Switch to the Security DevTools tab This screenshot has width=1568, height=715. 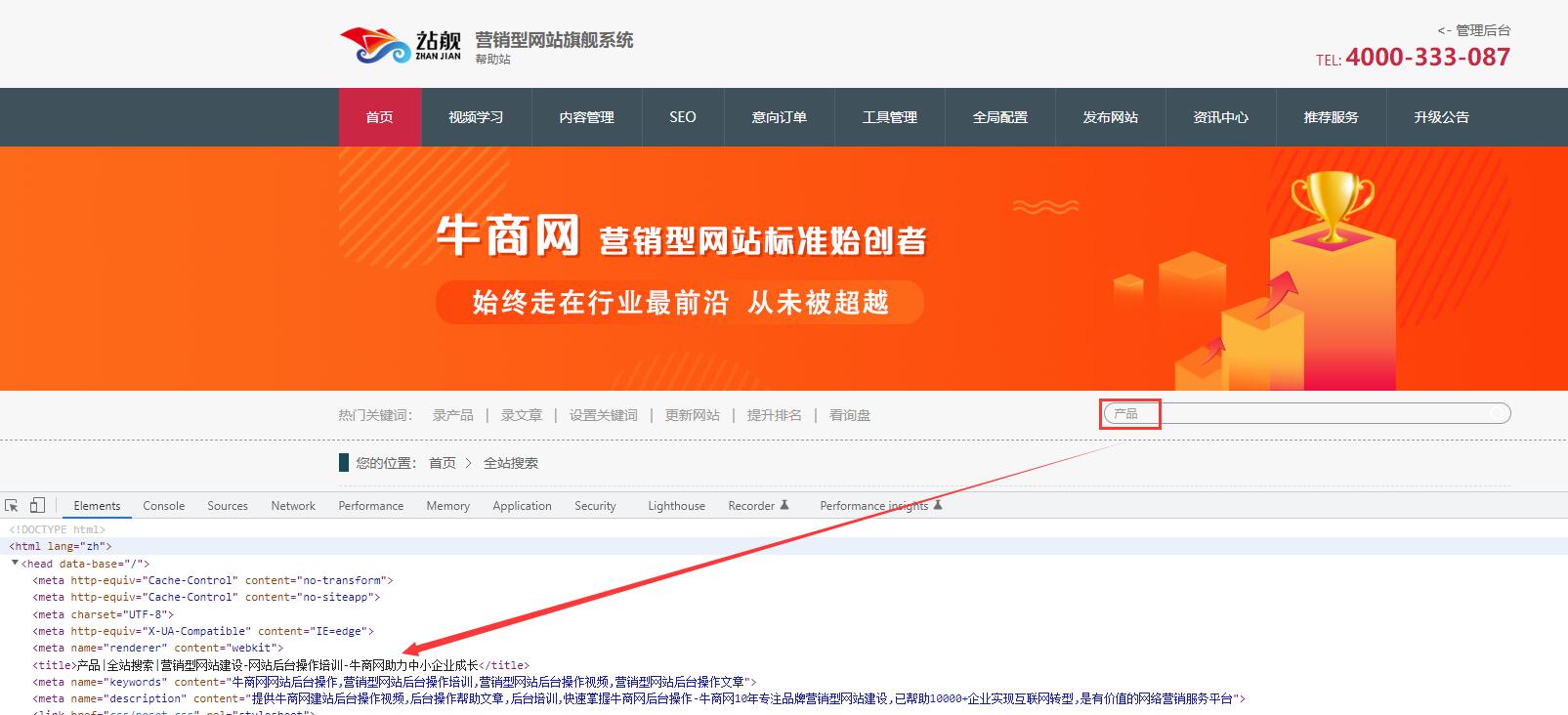coord(596,506)
